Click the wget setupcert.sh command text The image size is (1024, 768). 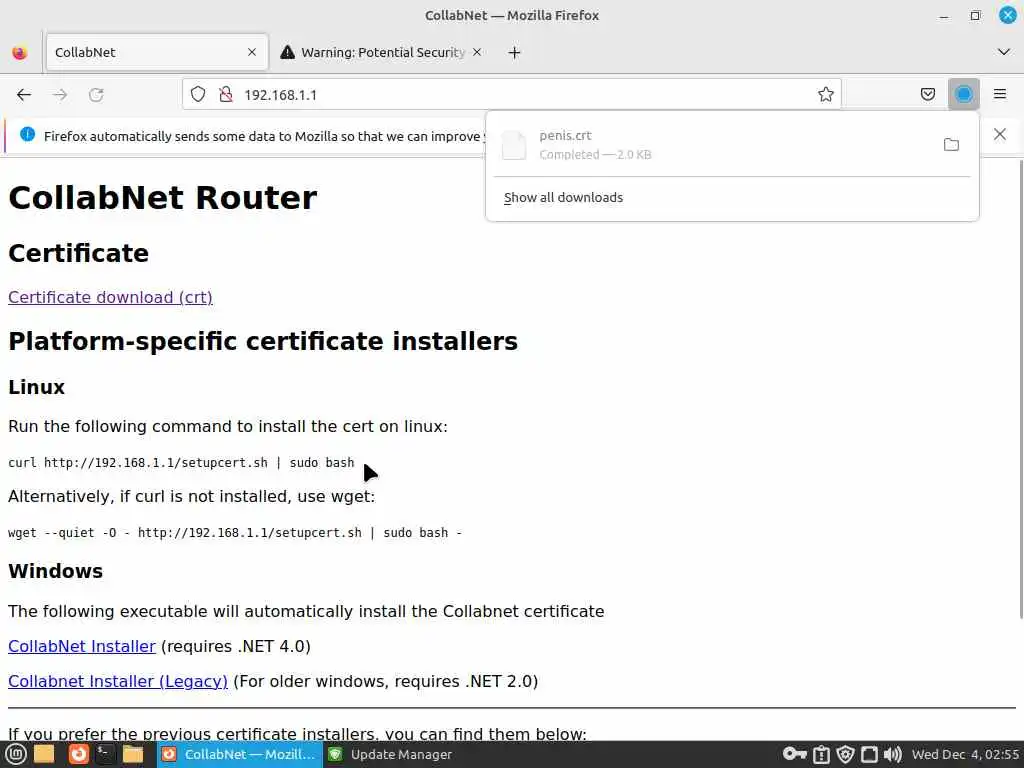(234, 532)
